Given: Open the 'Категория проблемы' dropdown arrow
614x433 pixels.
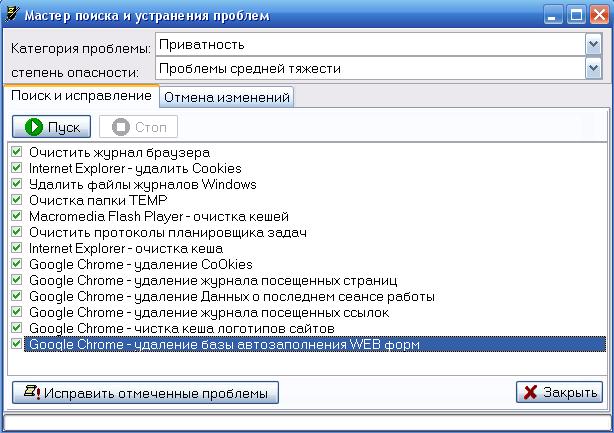Looking at the screenshot, I should pos(593,44).
